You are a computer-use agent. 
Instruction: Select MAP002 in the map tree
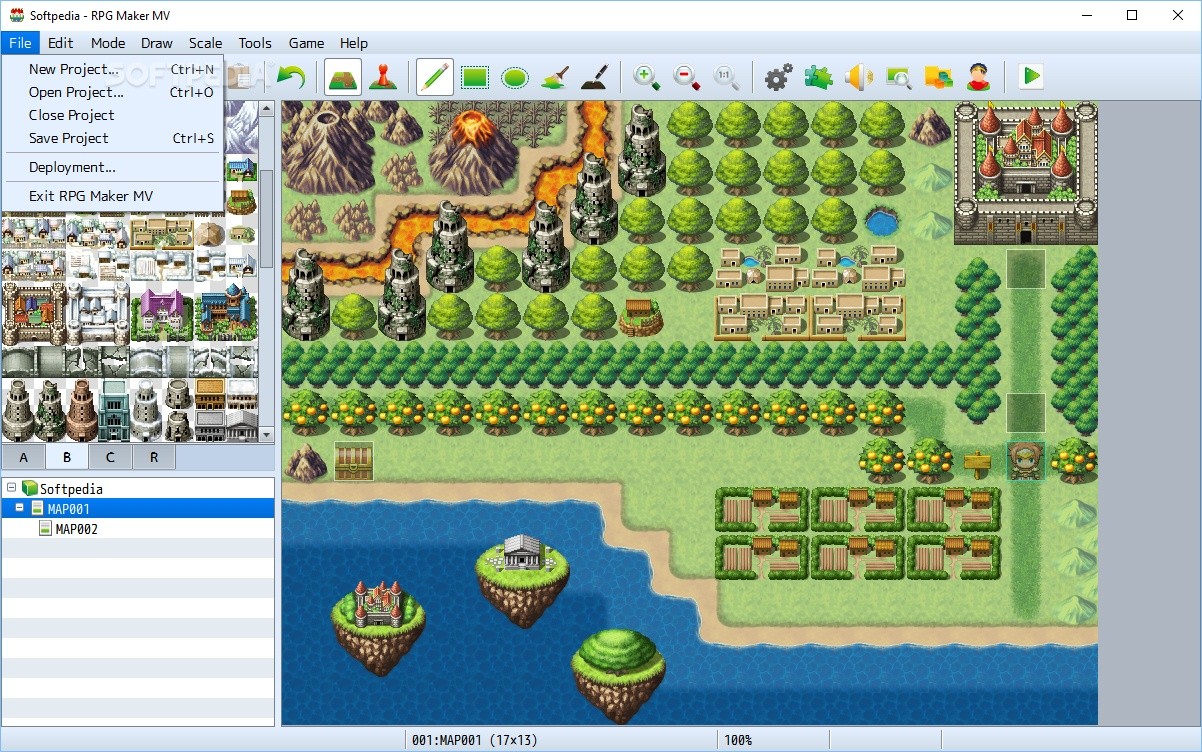coord(77,529)
